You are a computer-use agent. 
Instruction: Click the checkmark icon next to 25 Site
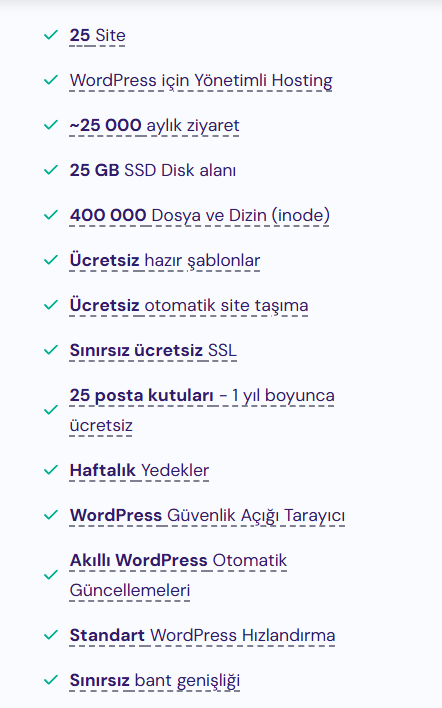[51, 35]
